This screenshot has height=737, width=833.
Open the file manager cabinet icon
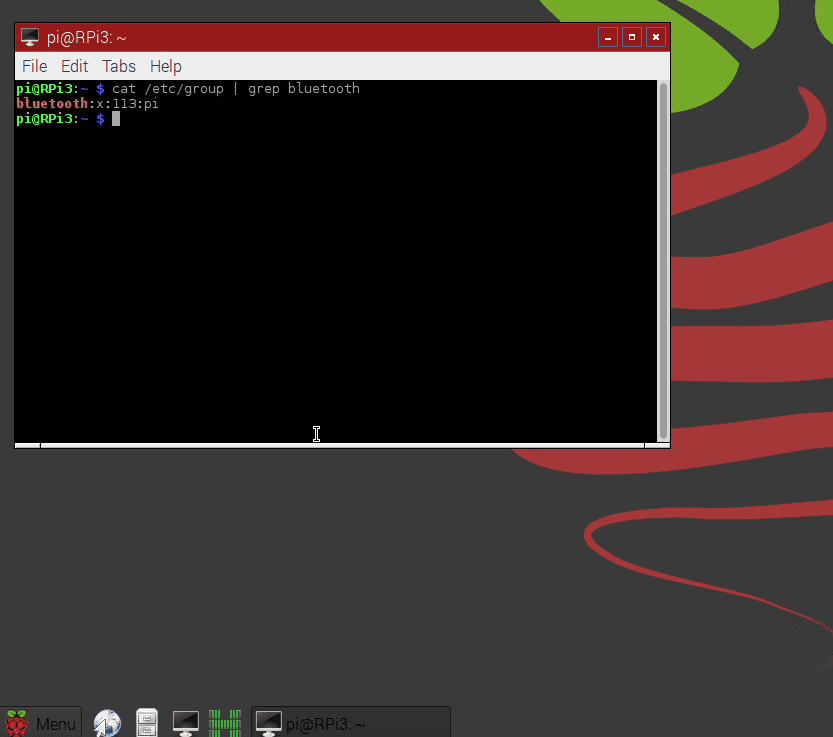click(x=147, y=723)
